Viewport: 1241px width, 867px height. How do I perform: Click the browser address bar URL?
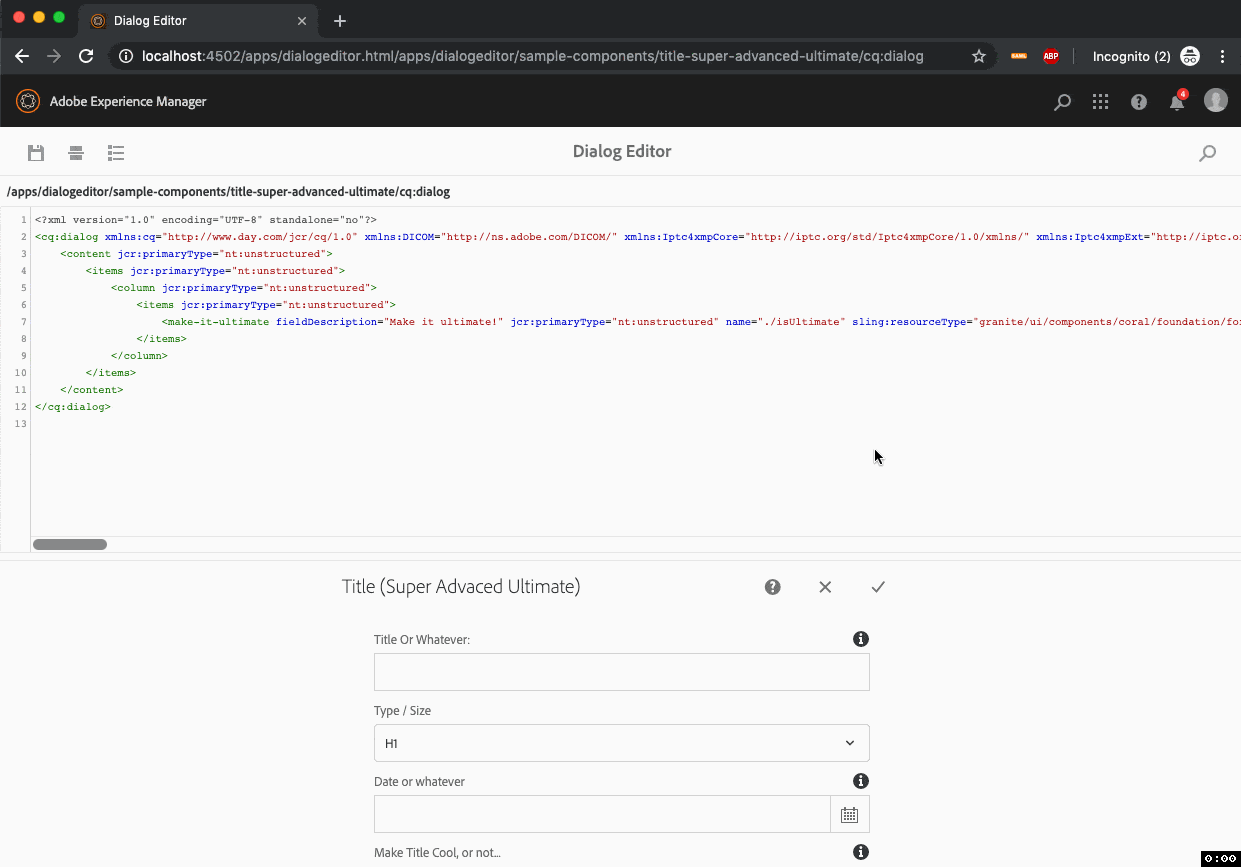[533, 56]
